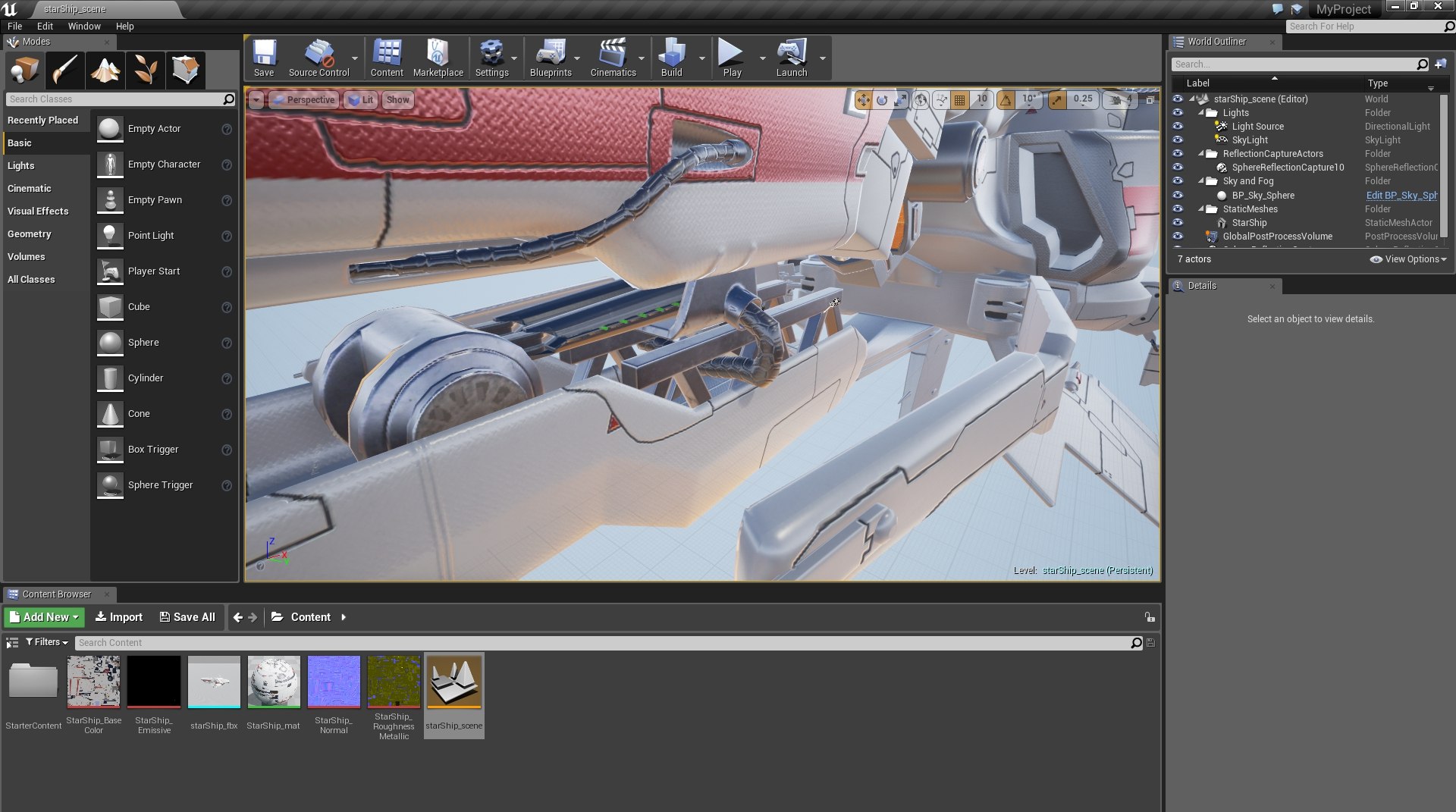The height and width of the screenshot is (812, 1456).
Task: Click Import in Content Browser
Action: tap(119, 617)
